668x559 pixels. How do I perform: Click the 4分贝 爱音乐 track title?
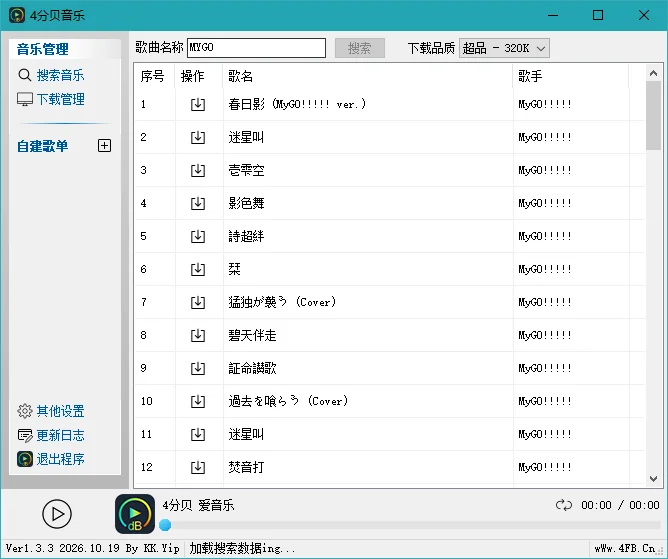[198, 505]
